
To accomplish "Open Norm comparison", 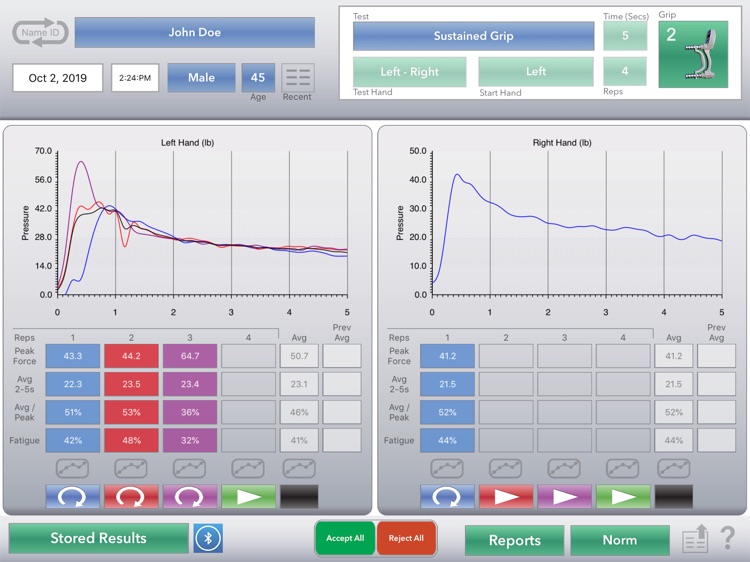I will point(620,540).
